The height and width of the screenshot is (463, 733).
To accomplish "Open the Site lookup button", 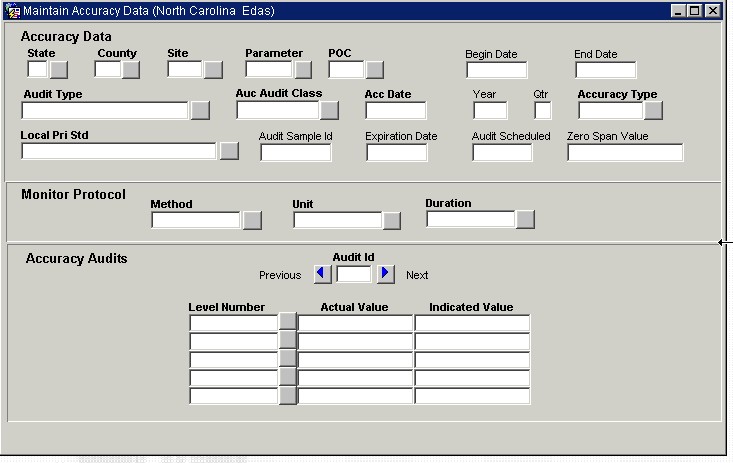I will 213,70.
